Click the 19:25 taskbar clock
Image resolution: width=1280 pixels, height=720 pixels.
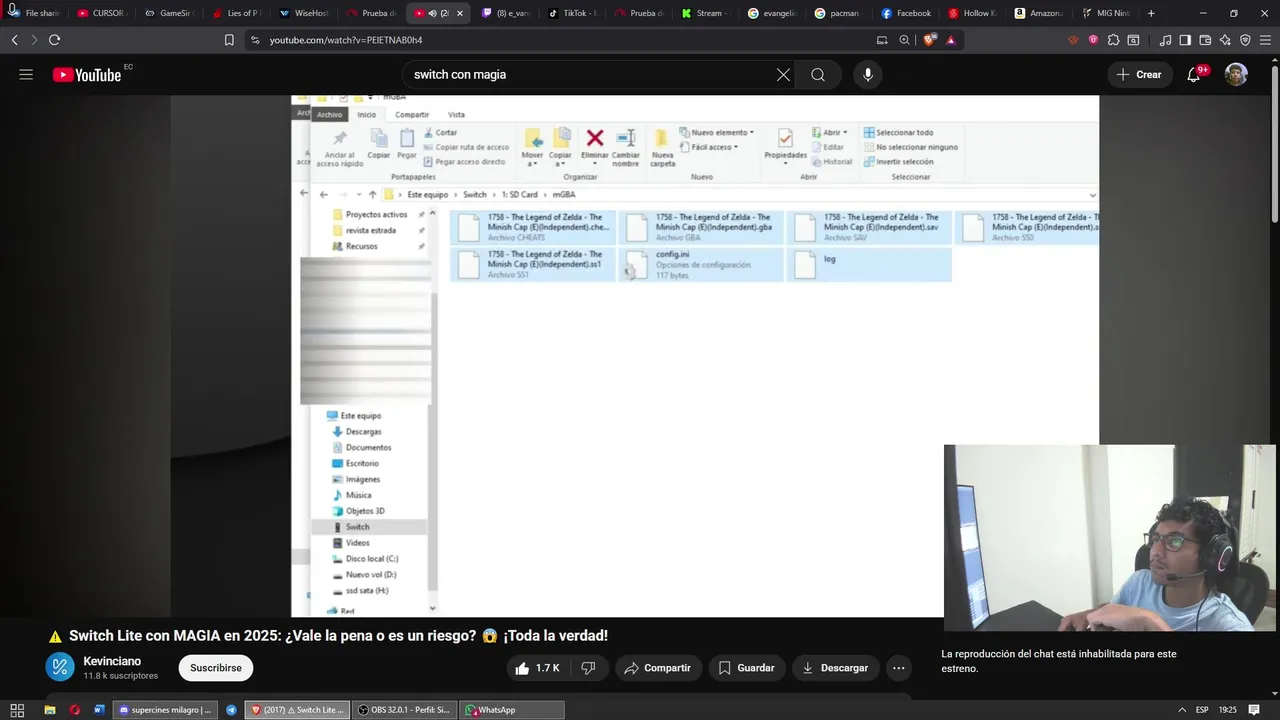click(1228, 710)
